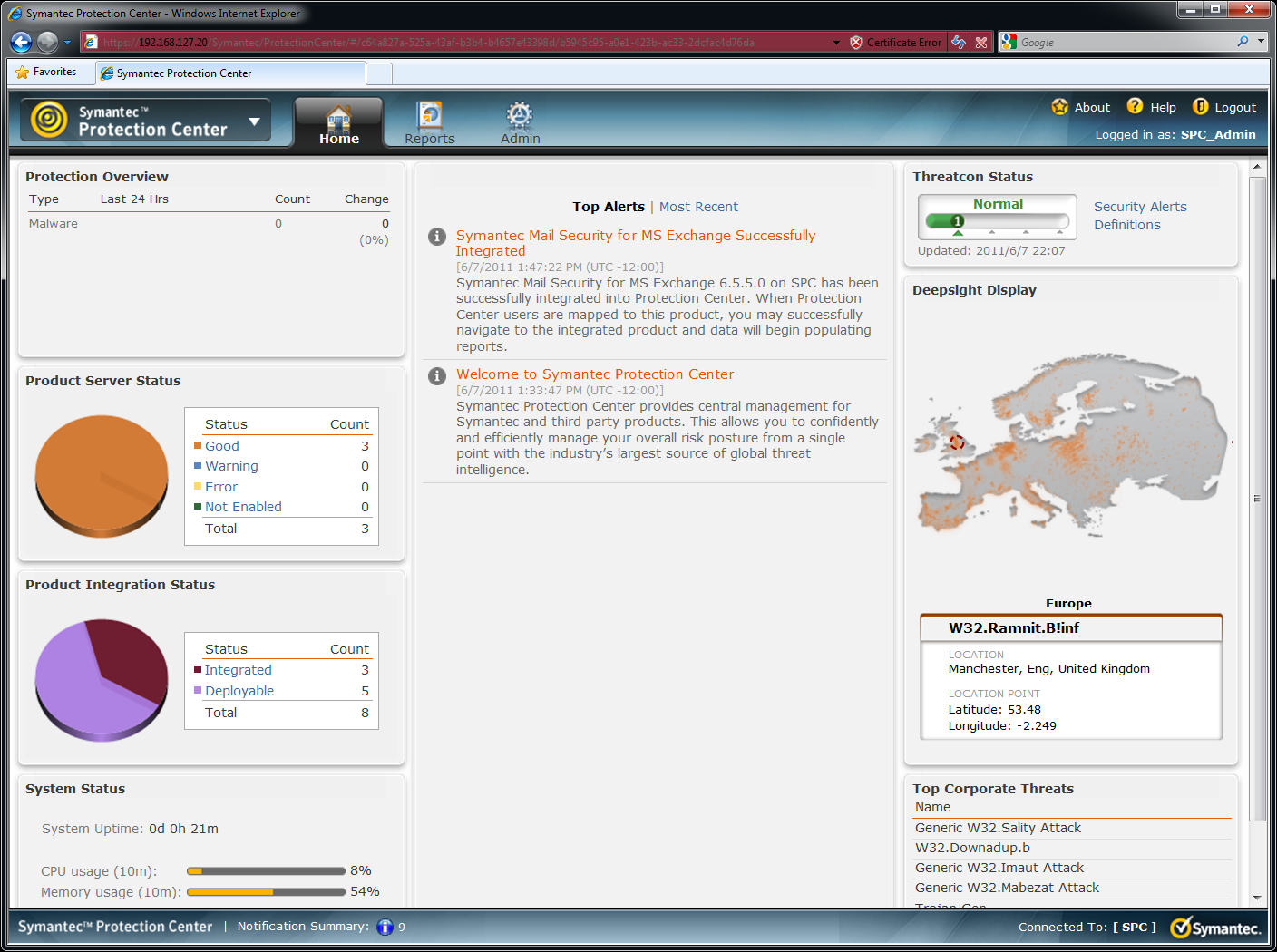Select Generic W32.Mabezat Attack threat row
This screenshot has width=1277, height=952.
pos(1072,888)
